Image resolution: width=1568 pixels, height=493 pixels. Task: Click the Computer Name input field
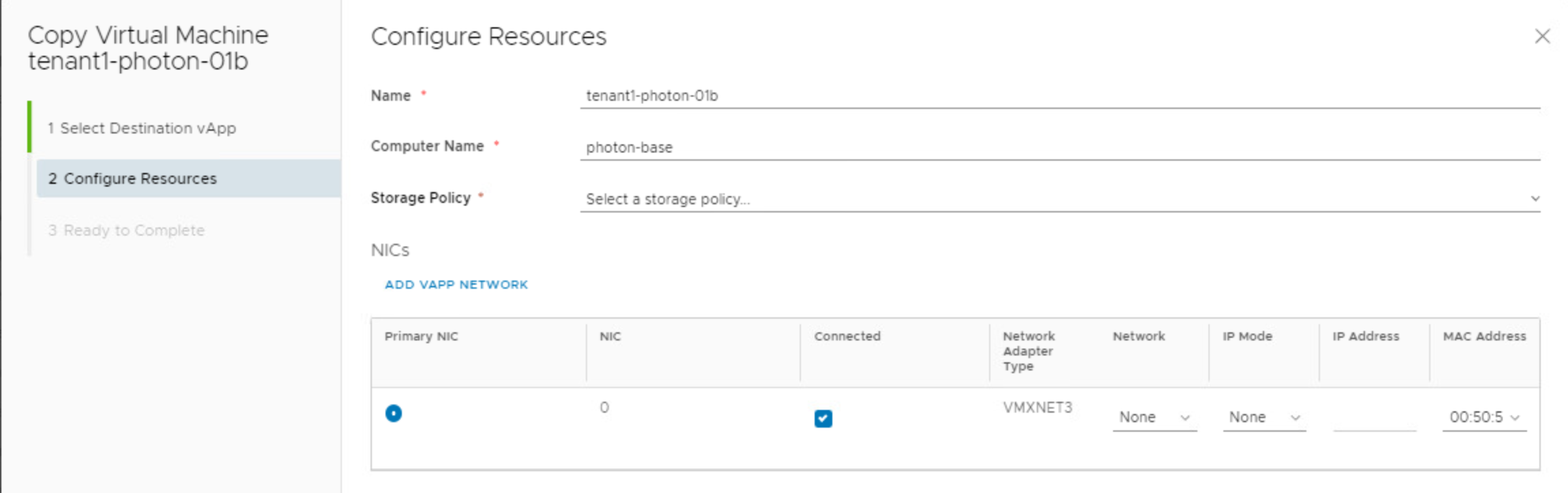coord(1059,148)
